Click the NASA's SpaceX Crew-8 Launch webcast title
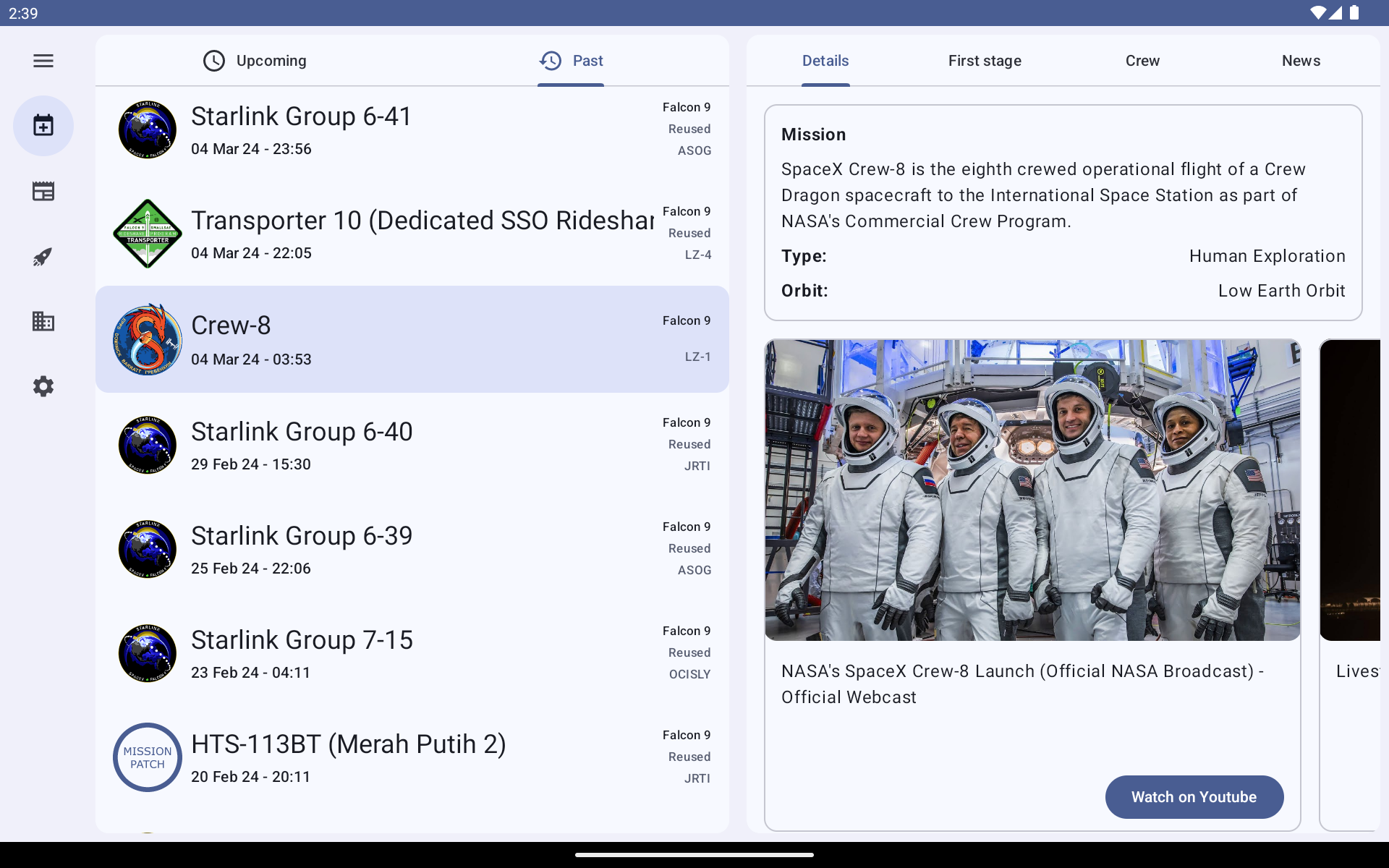 tap(1022, 684)
